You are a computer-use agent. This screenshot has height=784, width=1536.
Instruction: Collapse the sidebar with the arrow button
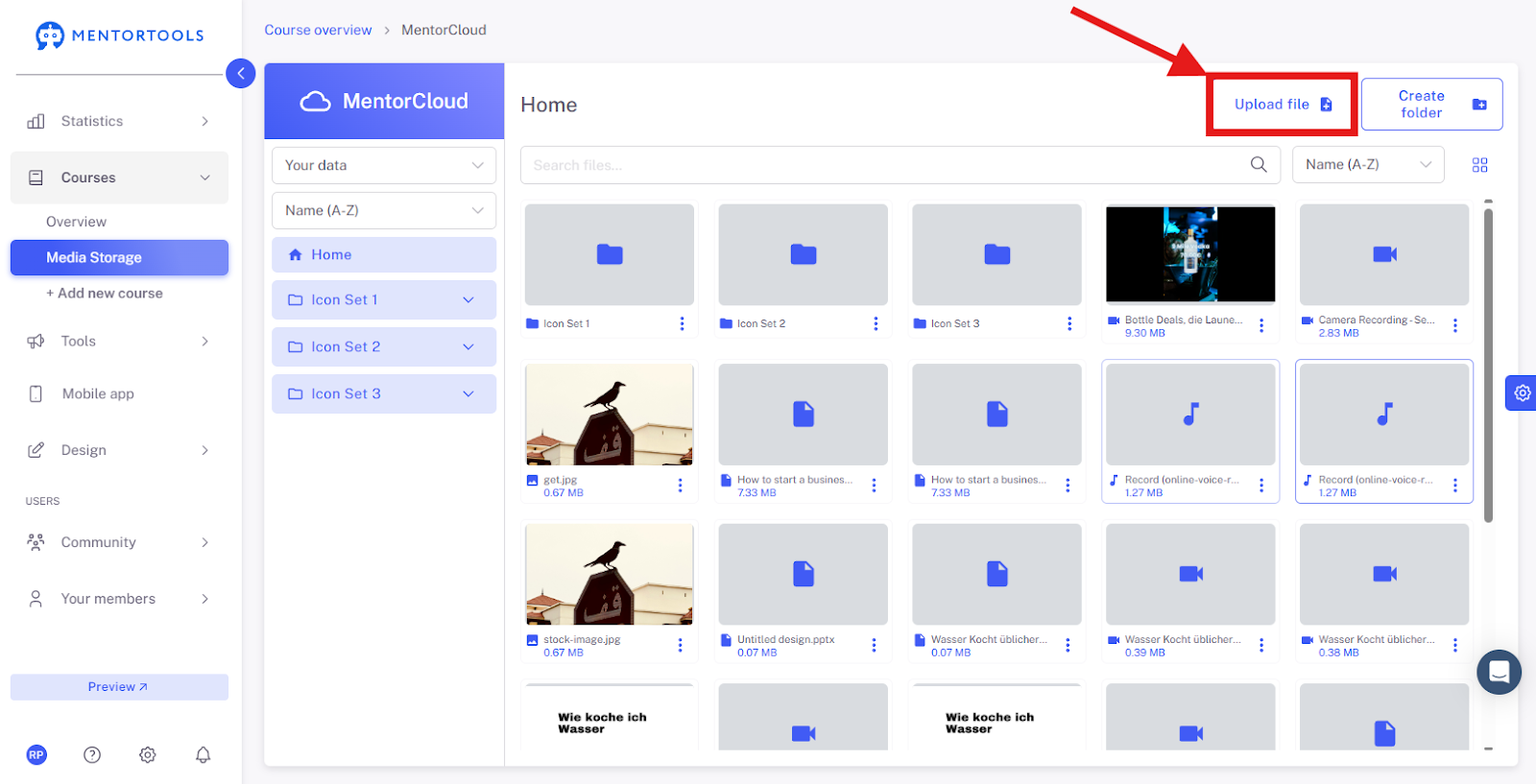pyautogui.click(x=240, y=73)
